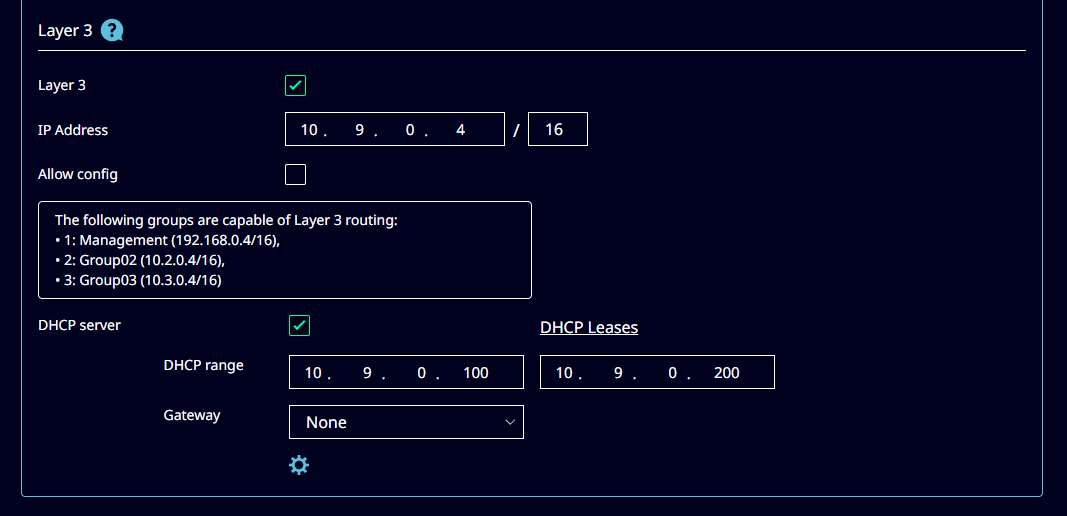Viewport: 1067px width, 516px height.
Task: Click DHCP range start second octet
Action: click(x=367, y=373)
